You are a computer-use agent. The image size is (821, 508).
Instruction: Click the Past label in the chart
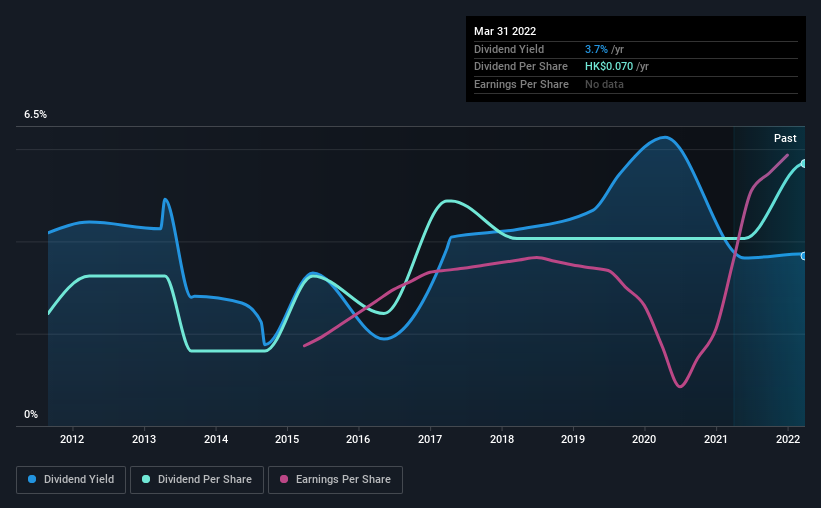(785, 138)
